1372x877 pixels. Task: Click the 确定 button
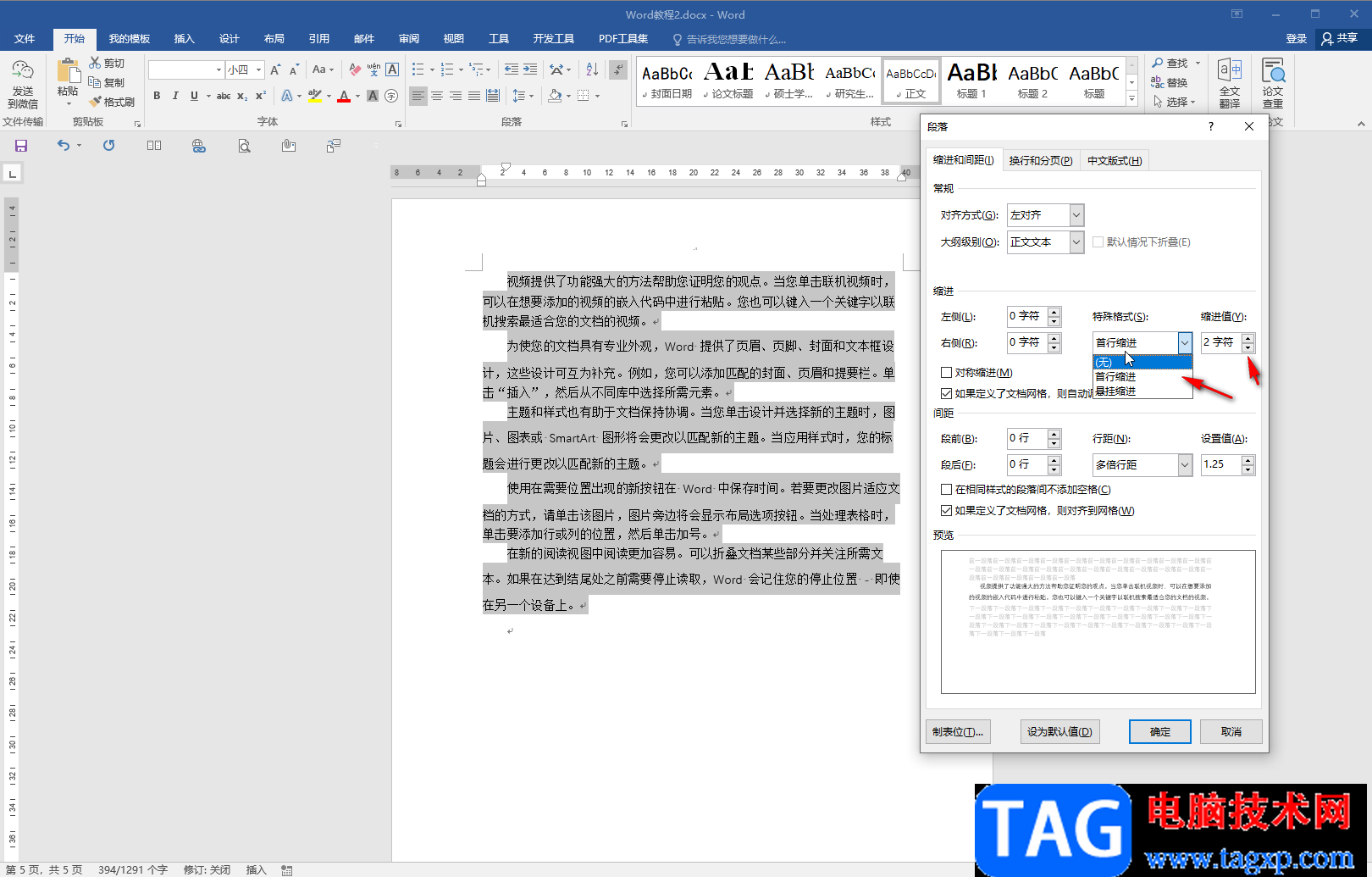point(1160,731)
